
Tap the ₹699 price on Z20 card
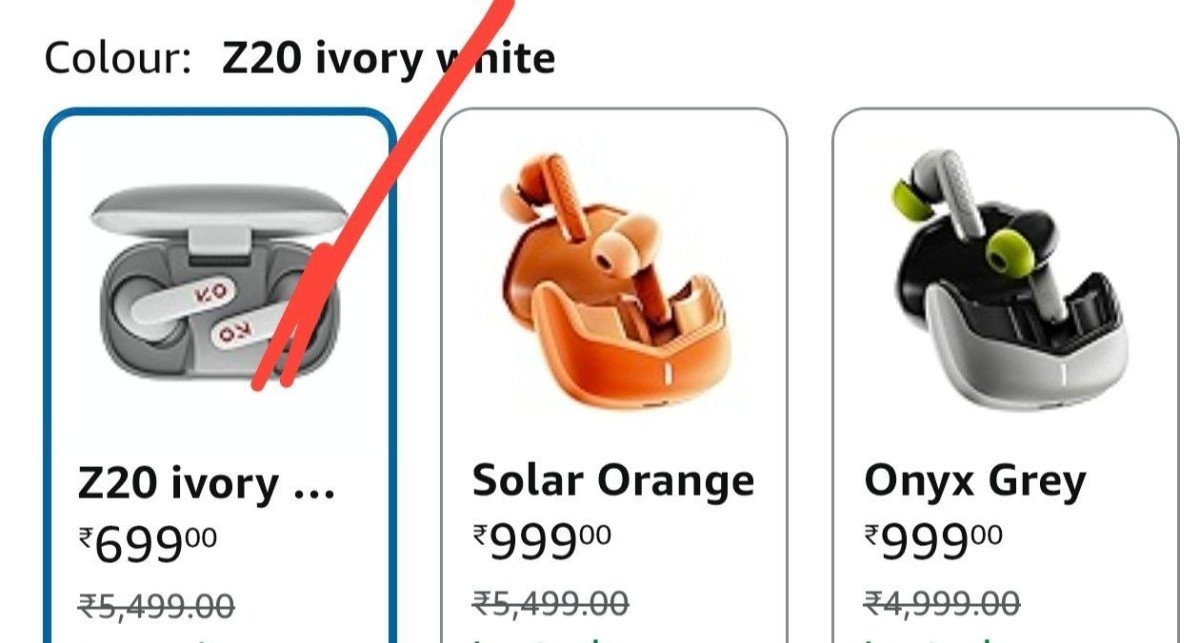[x=148, y=543]
